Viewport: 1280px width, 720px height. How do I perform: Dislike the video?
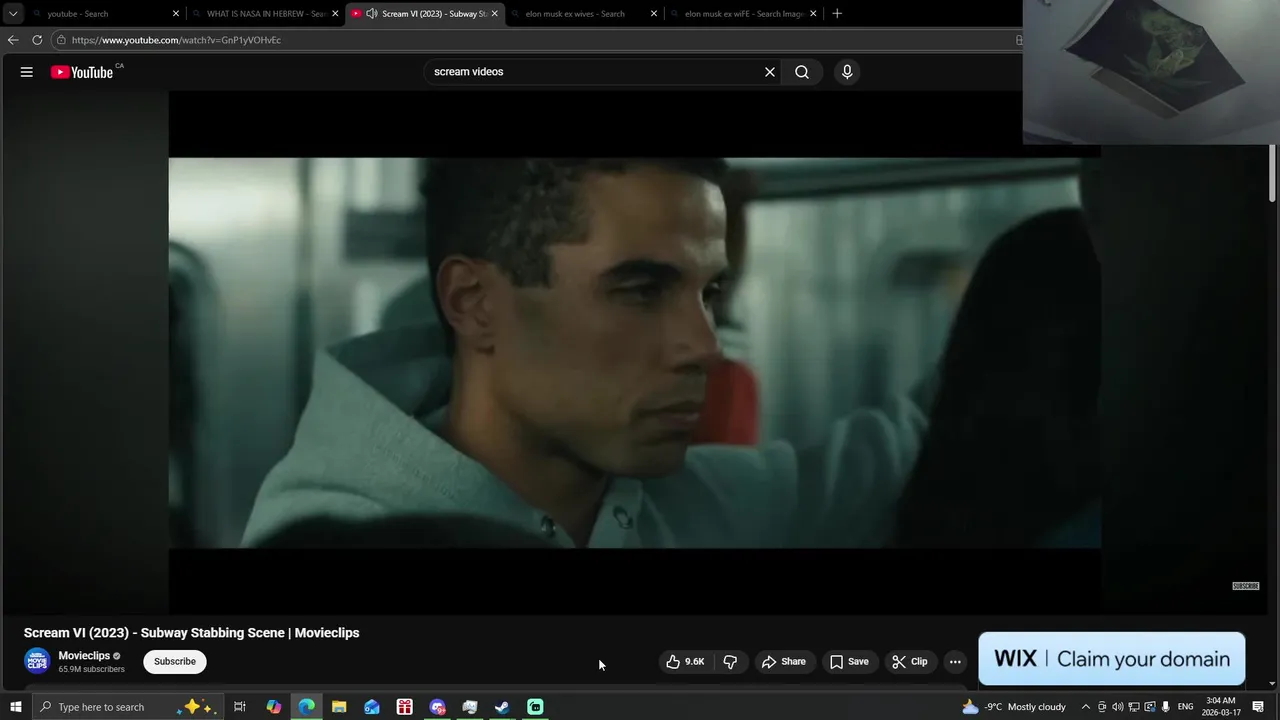point(730,662)
